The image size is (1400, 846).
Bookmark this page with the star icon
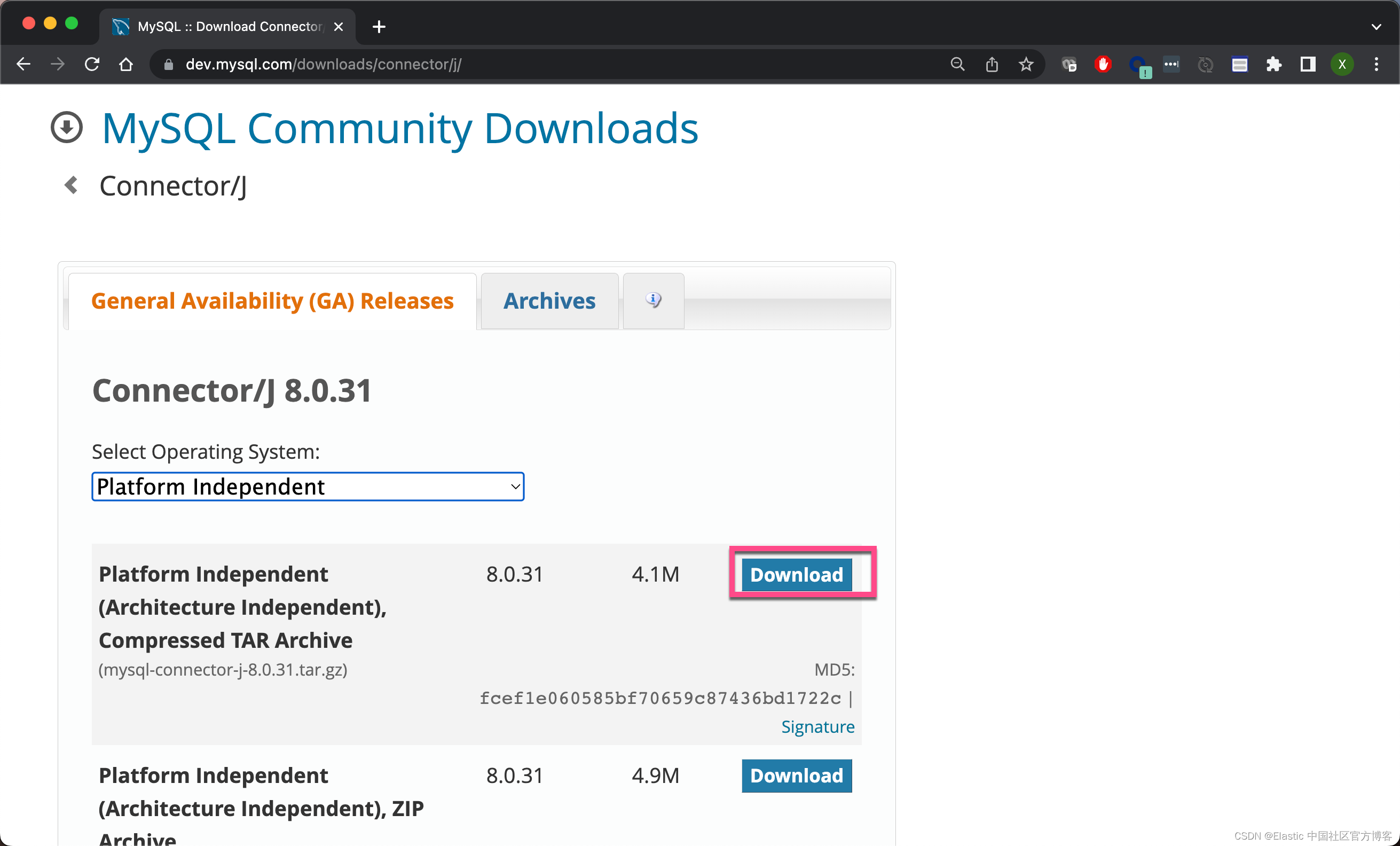[1026, 64]
